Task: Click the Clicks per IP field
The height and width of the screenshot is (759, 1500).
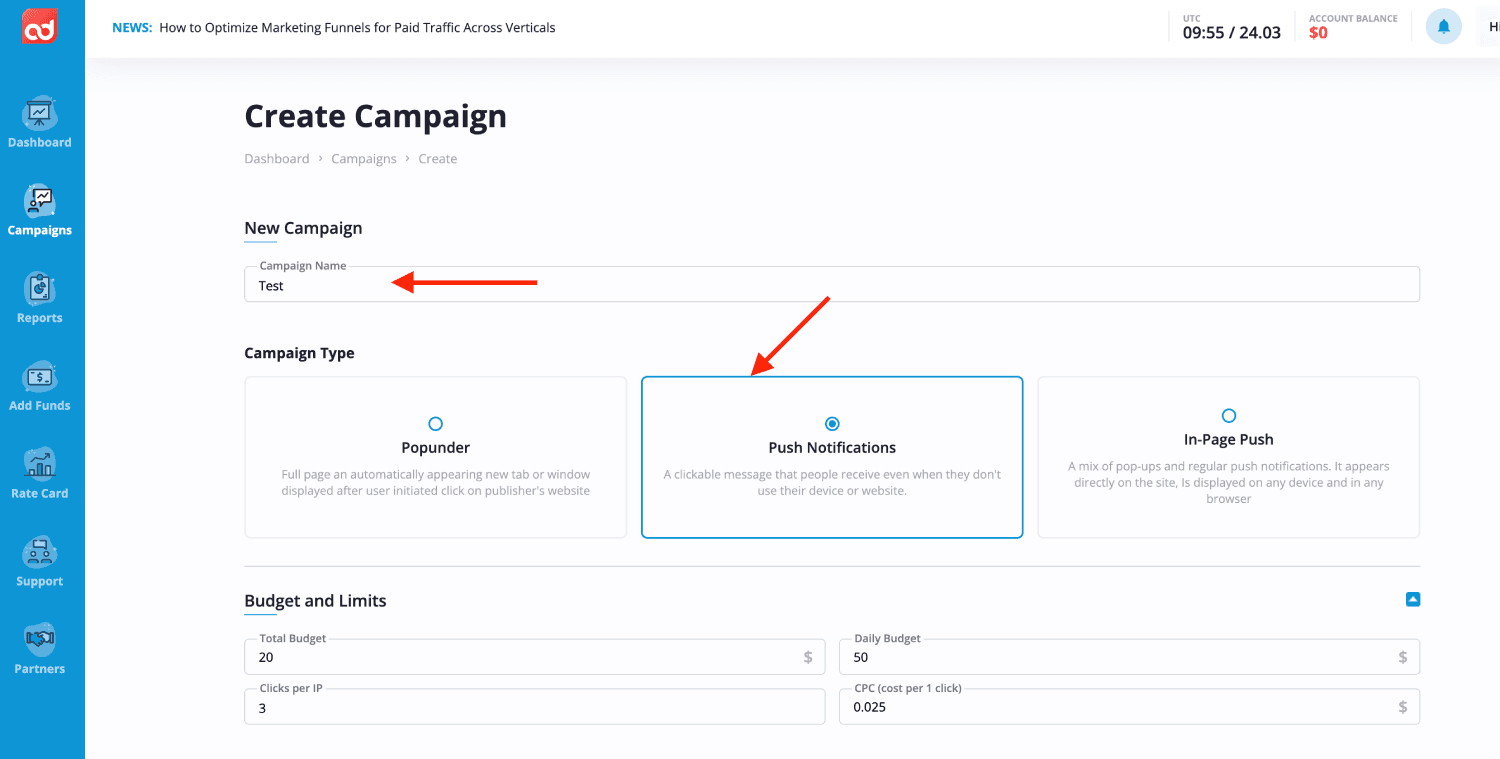Action: point(535,707)
